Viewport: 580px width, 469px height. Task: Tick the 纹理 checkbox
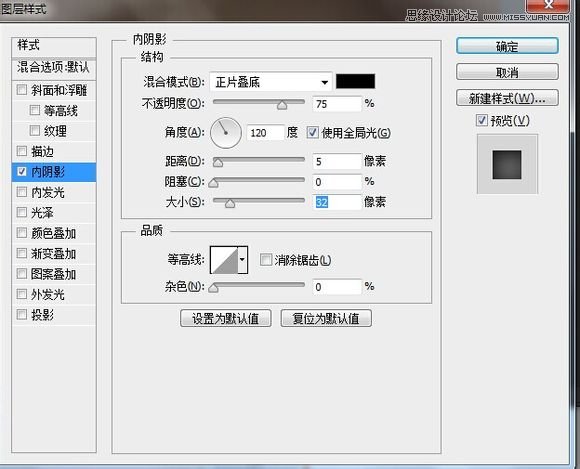click(35, 130)
